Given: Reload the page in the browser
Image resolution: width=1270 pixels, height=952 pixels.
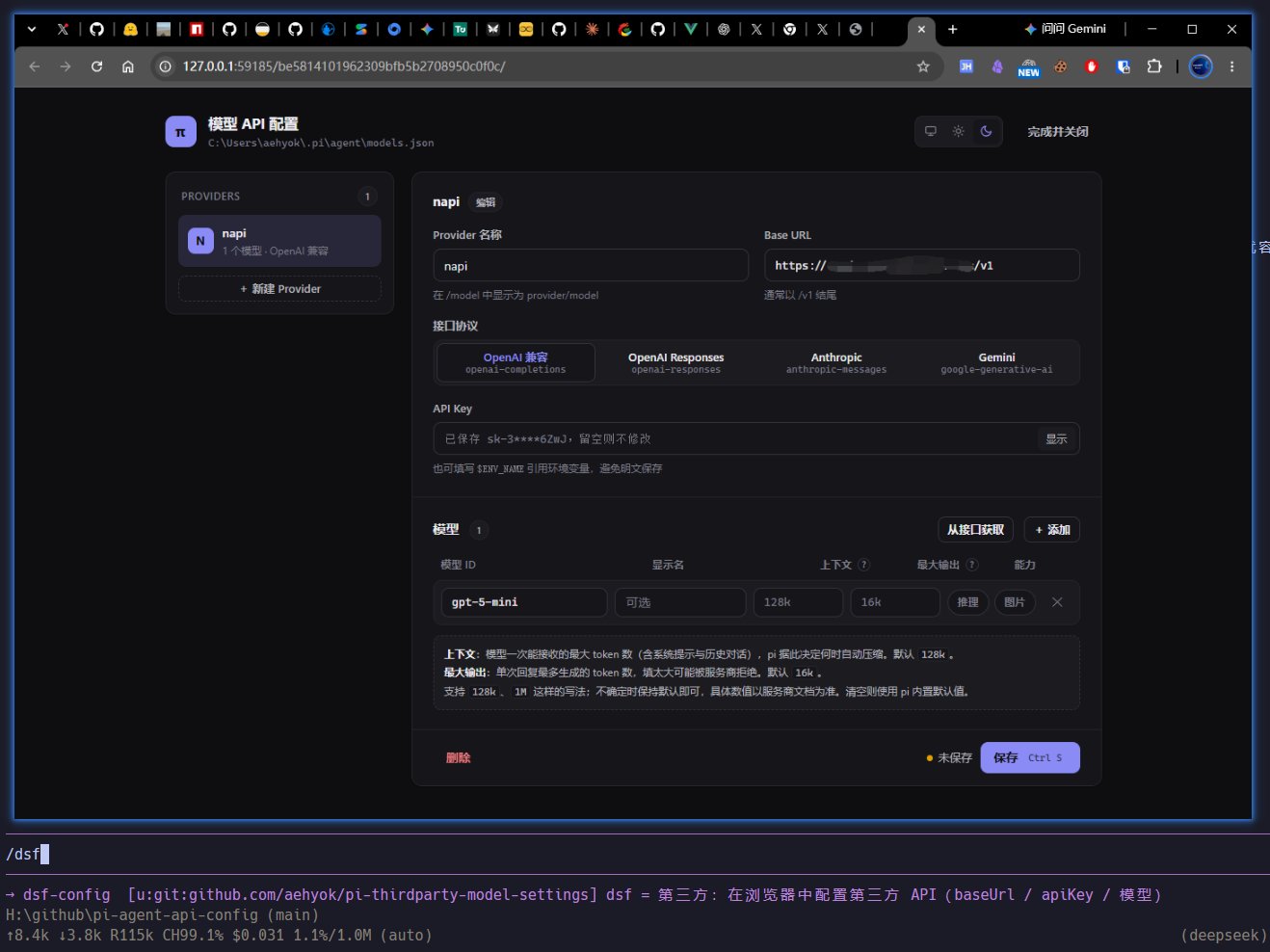Looking at the screenshot, I should click(x=96, y=66).
